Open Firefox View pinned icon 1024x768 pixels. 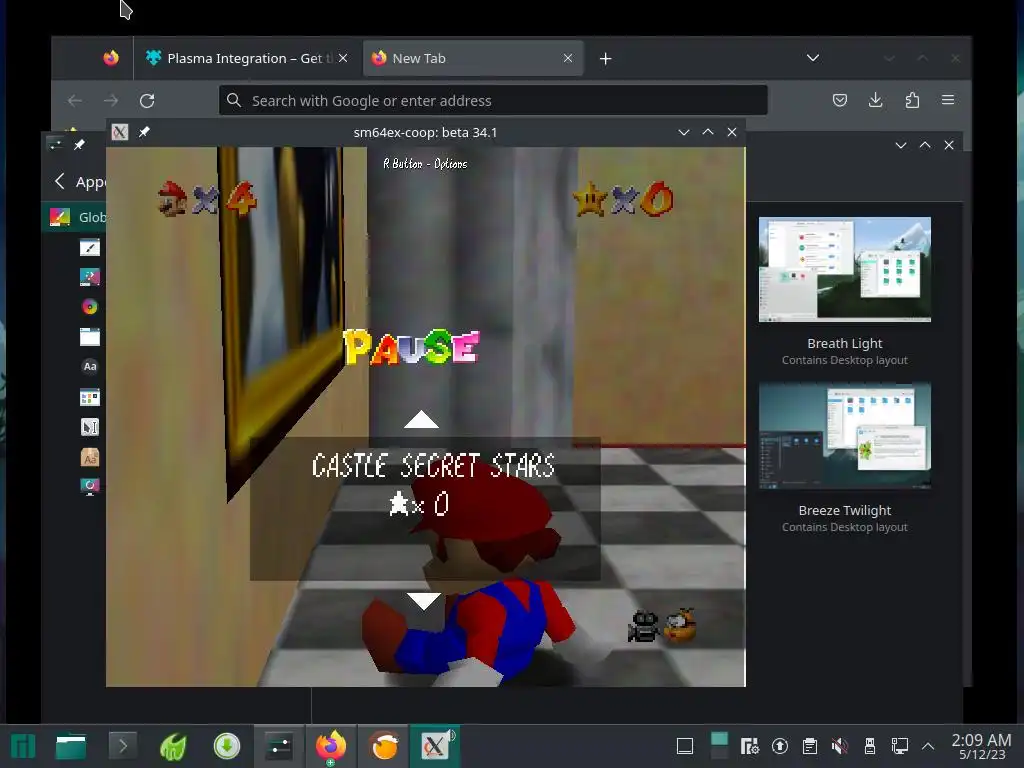(111, 58)
